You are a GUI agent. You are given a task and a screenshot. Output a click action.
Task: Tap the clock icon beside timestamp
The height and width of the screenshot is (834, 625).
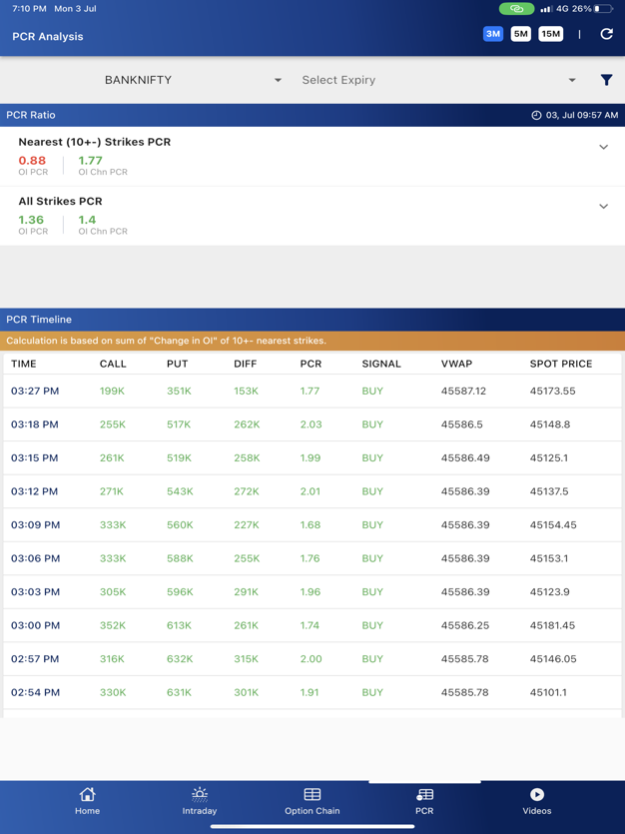coord(536,116)
